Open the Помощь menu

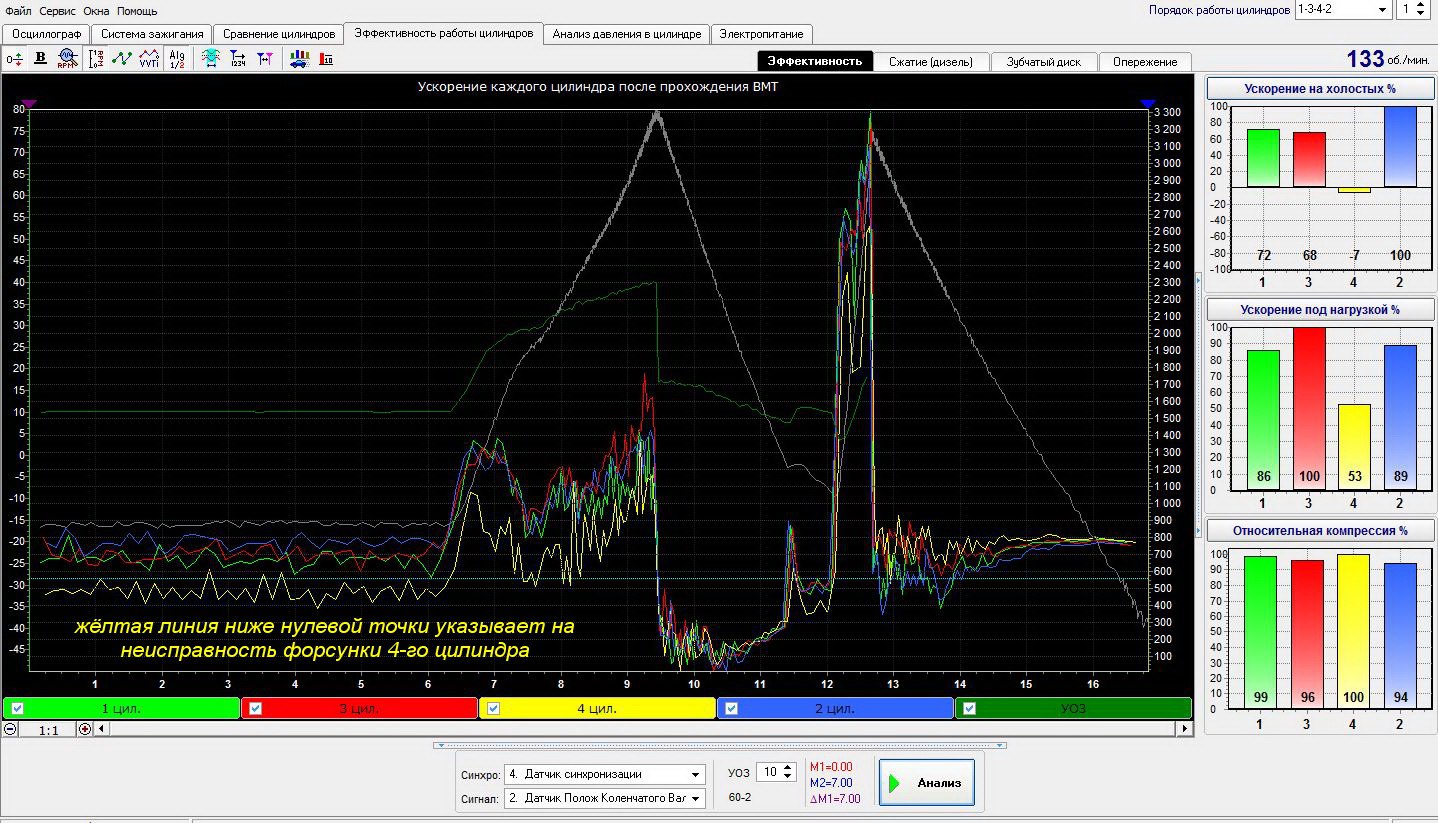click(137, 11)
